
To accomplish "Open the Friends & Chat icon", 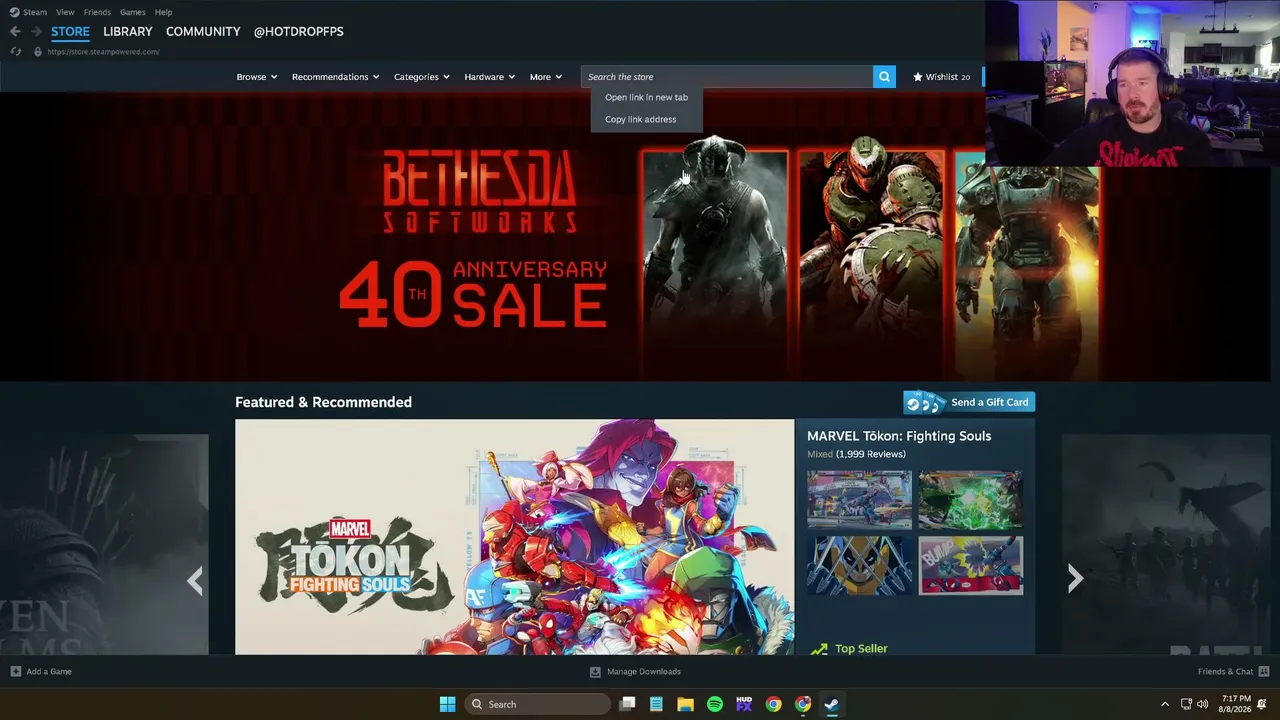I will [x=1264, y=671].
